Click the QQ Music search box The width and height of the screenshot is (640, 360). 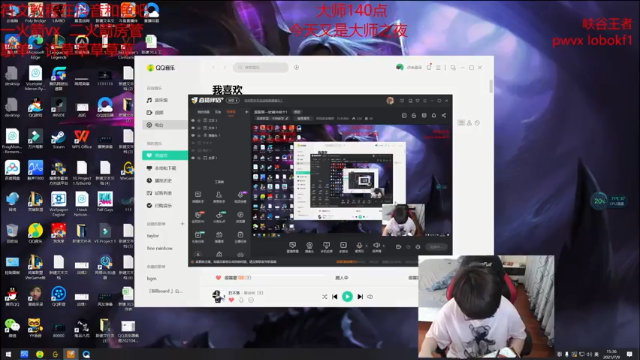261,67
